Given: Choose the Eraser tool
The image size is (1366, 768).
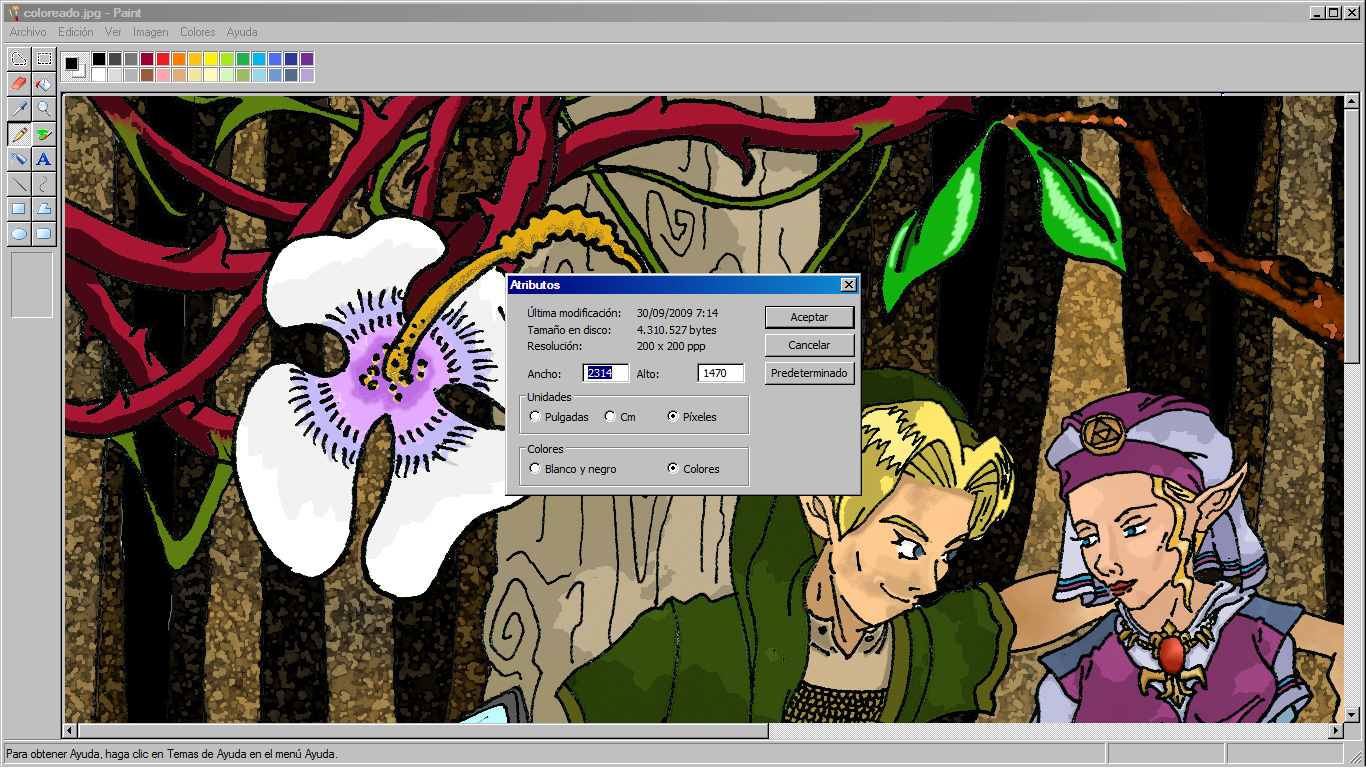Looking at the screenshot, I should [18, 83].
